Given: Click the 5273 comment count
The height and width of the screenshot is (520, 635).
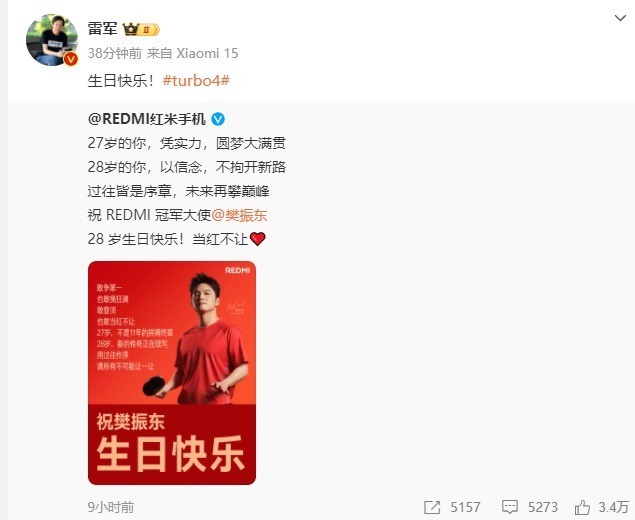Looking at the screenshot, I should (543, 507).
